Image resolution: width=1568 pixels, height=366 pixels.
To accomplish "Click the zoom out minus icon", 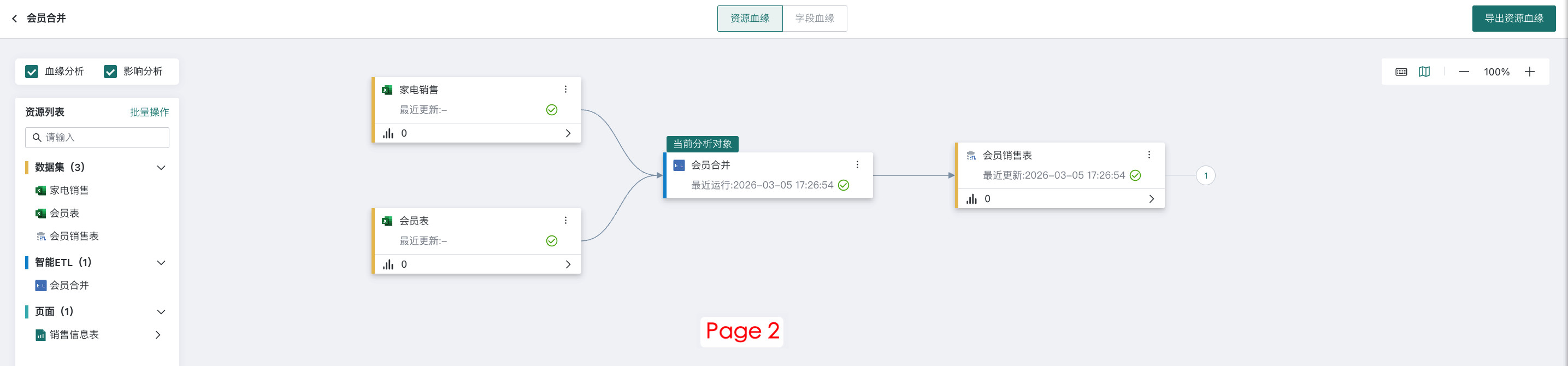I will click(x=1464, y=72).
